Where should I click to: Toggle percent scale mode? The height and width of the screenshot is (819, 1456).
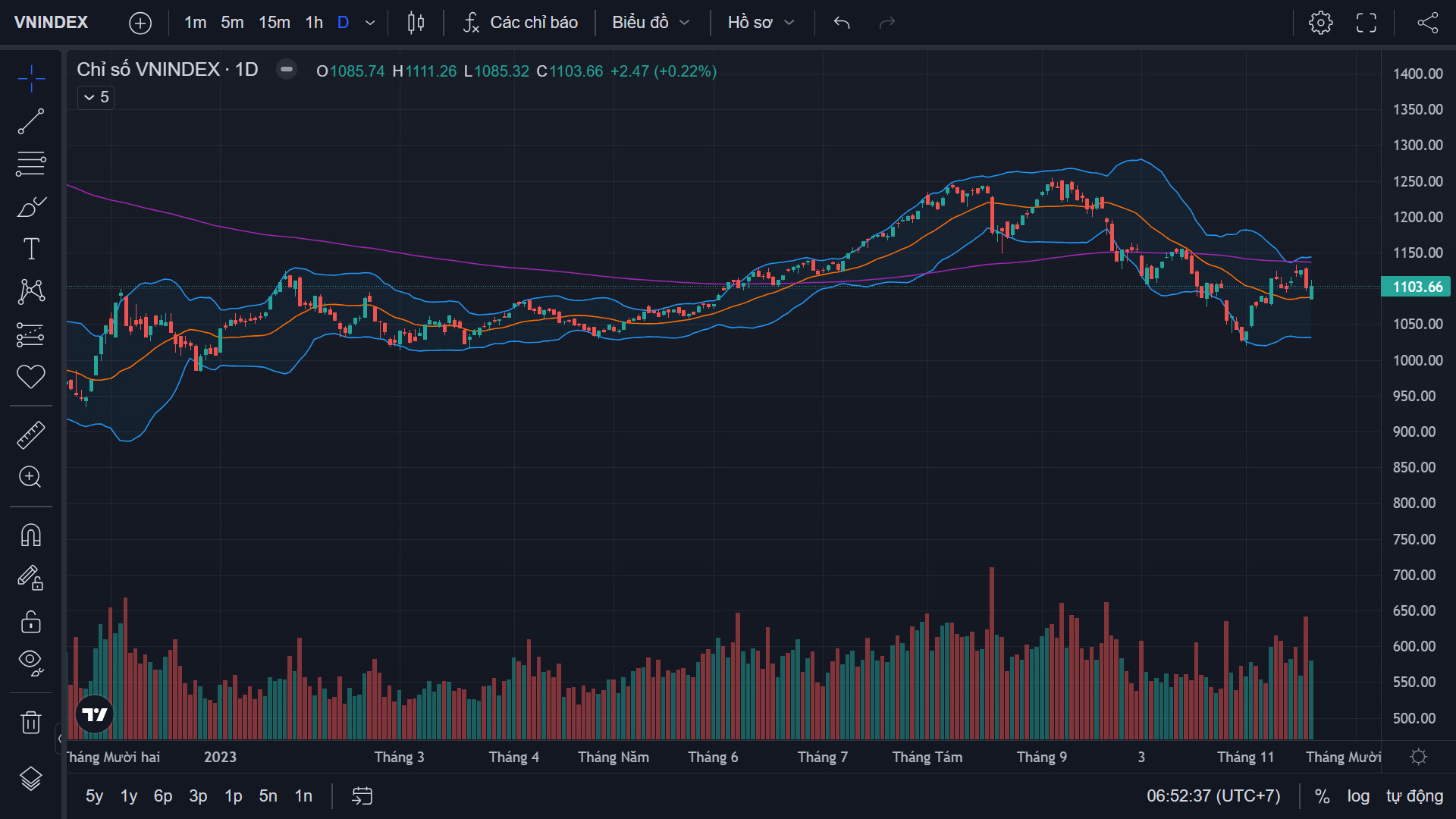pyautogui.click(x=1323, y=796)
